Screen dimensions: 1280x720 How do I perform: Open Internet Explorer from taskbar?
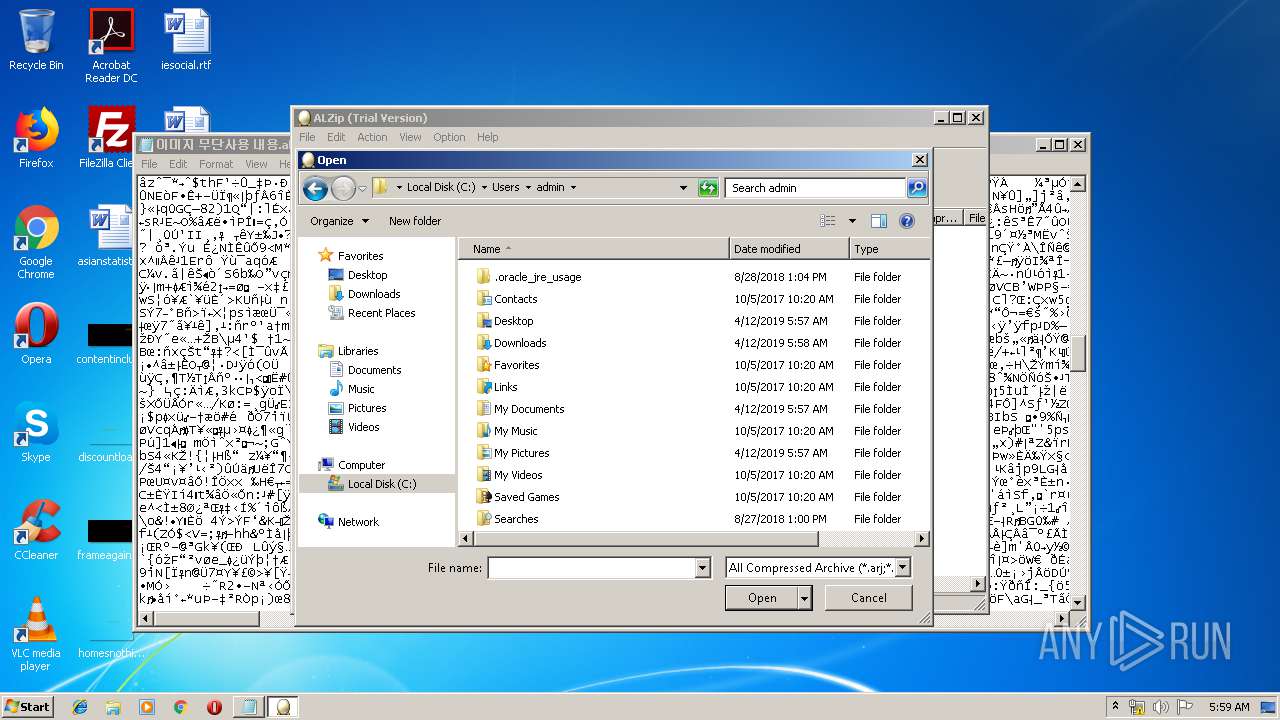click(x=80, y=707)
